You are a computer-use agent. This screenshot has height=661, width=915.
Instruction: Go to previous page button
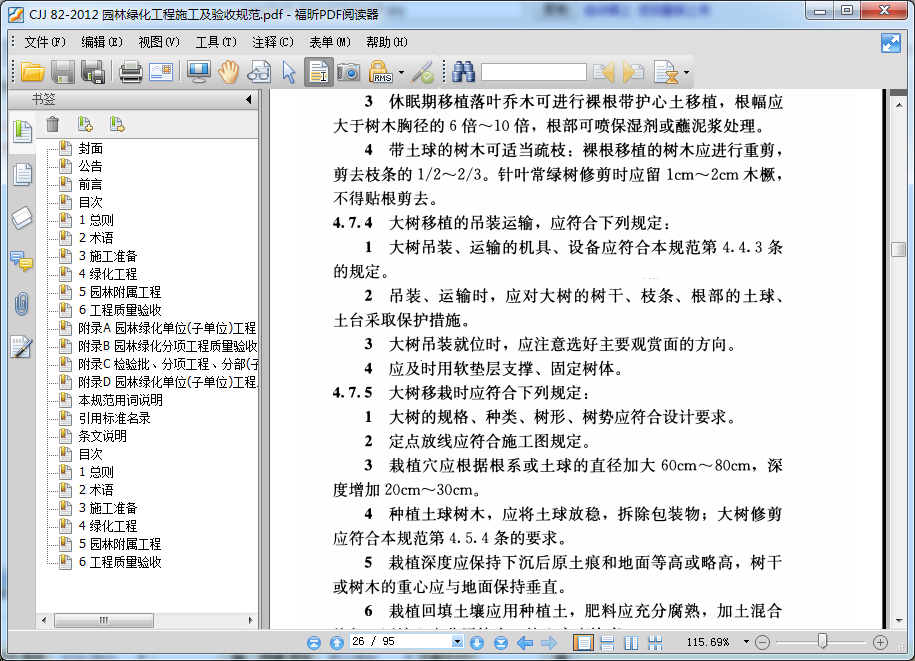(x=337, y=642)
